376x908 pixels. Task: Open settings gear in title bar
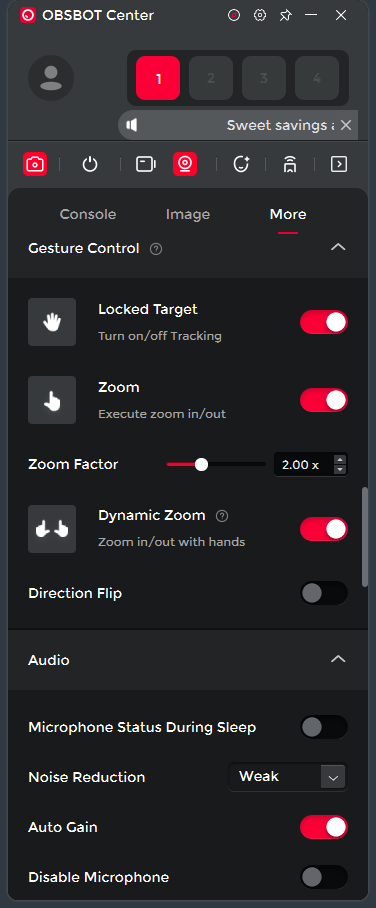(x=260, y=15)
